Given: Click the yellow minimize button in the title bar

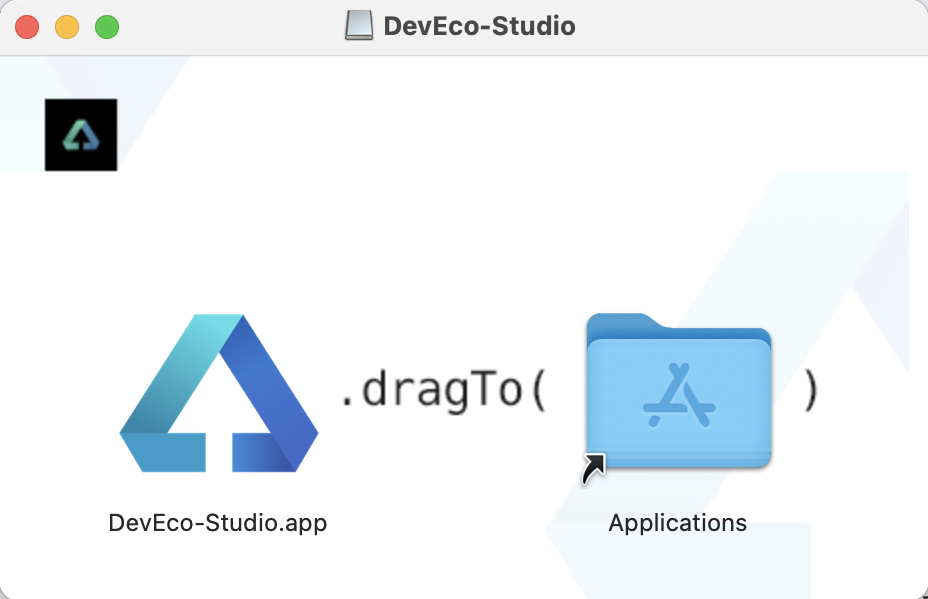Looking at the screenshot, I should 66,26.
